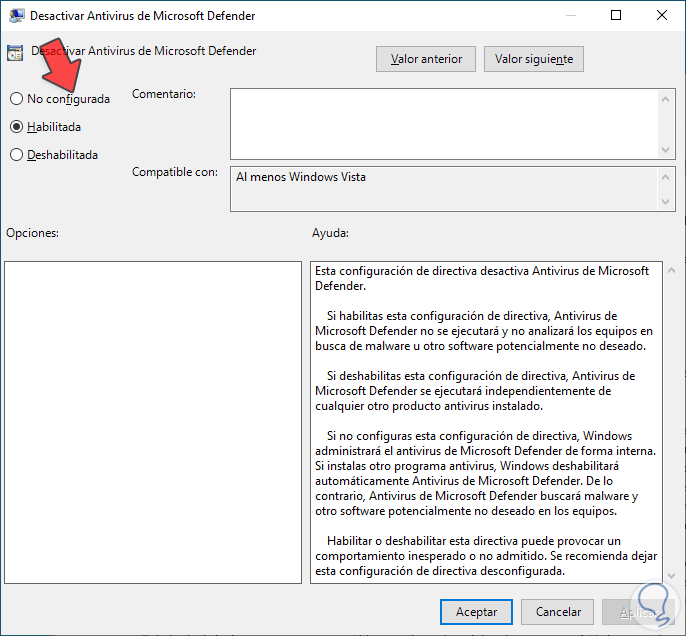Screen dimensions: 686x636
Task: Minimize the dialog window
Action: (x=570, y=15)
